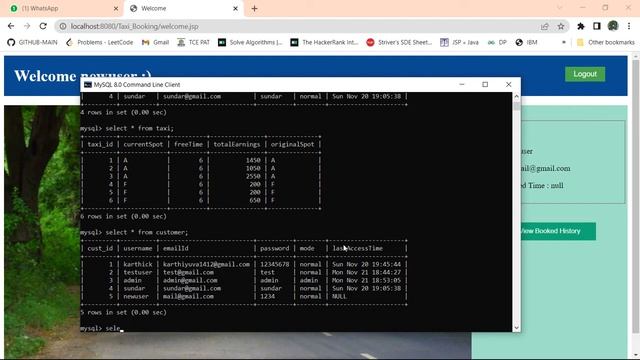This screenshot has height=360, width=640.
Task: Open the Chrome profile avatar
Action: click(x=613, y=26)
